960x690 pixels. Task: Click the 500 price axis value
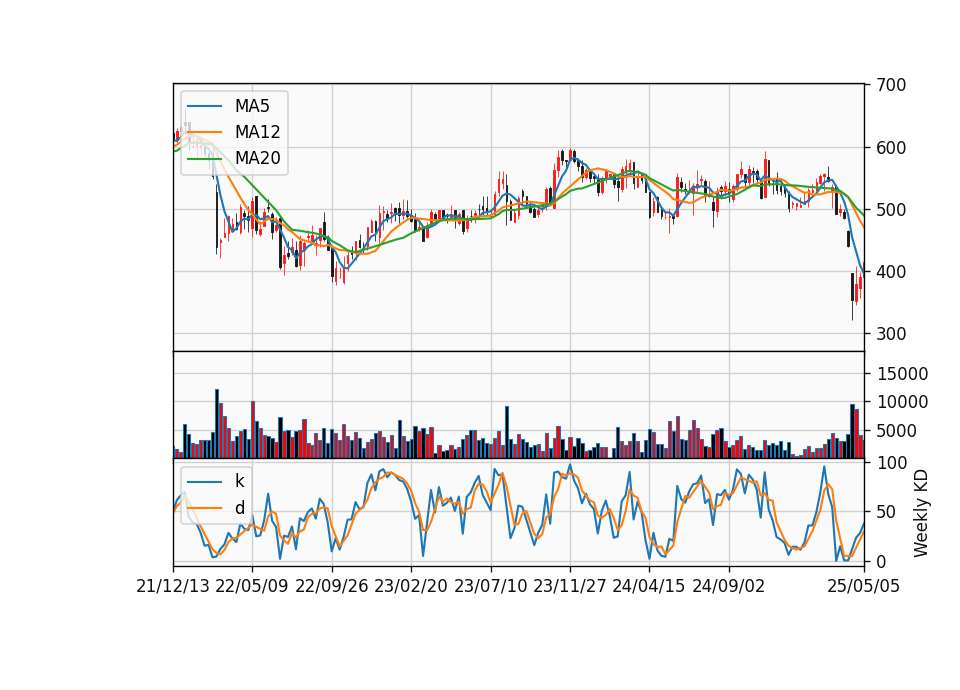pyautogui.click(x=891, y=209)
